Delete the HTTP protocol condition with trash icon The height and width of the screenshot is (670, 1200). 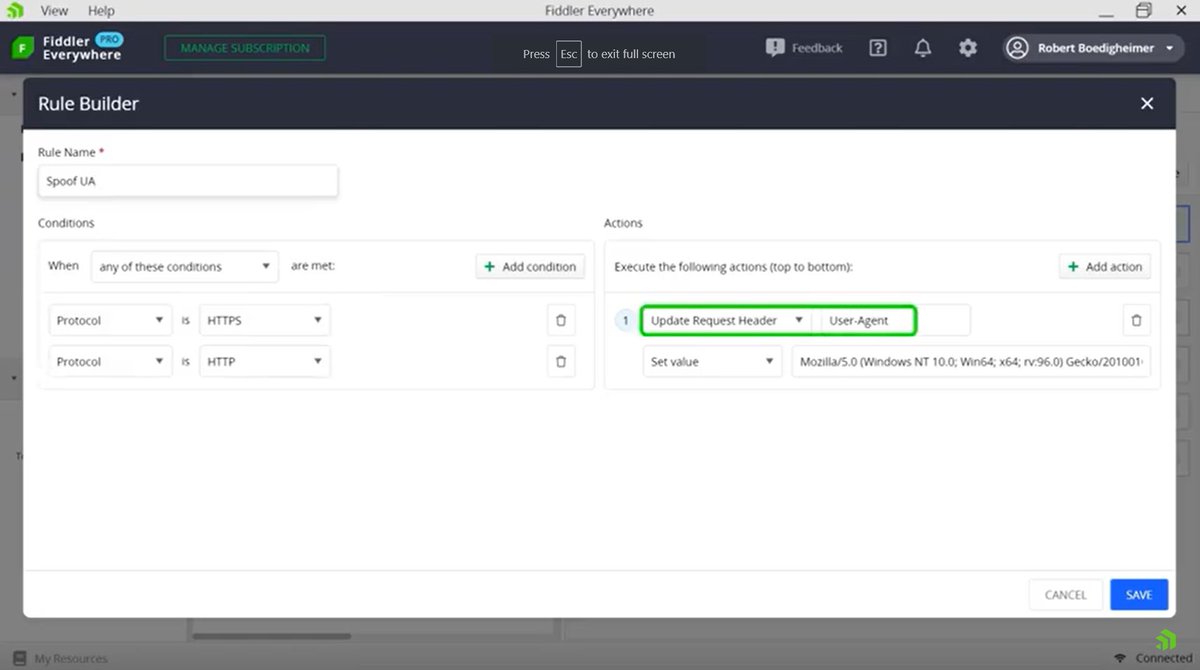[x=561, y=361]
